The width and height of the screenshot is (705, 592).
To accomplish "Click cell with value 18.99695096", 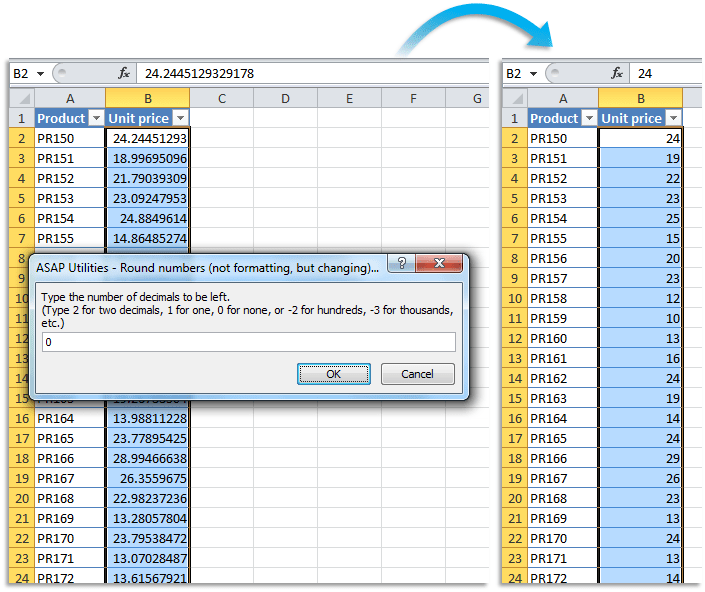I will (x=147, y=158).
